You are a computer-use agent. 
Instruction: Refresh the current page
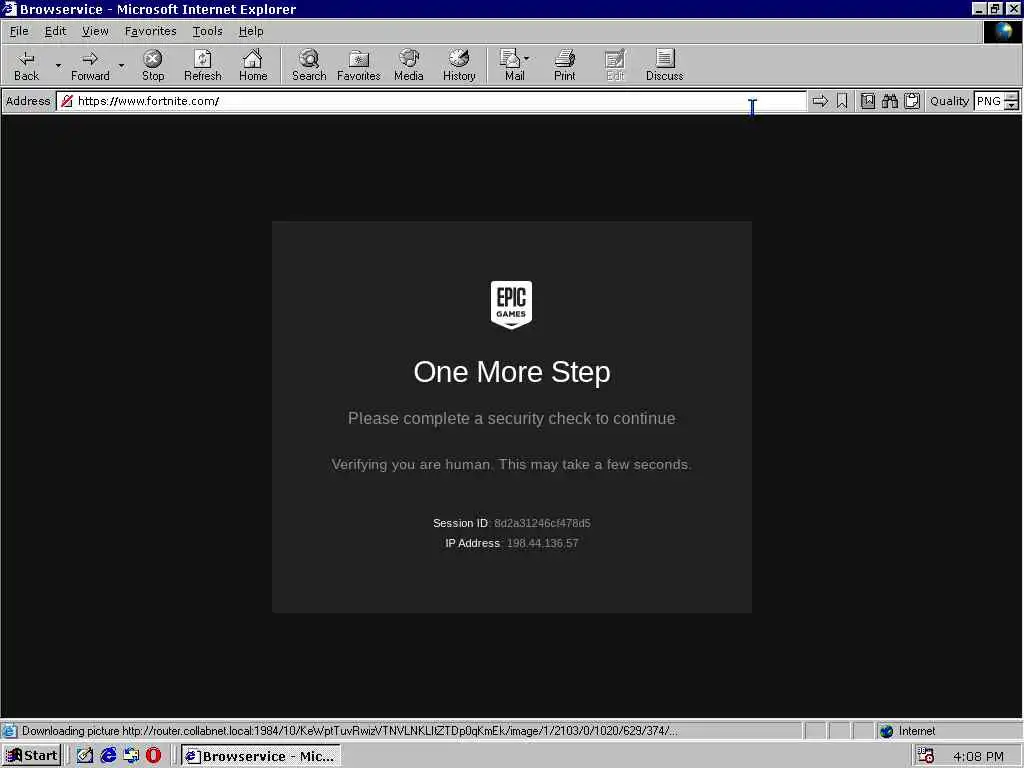pos(202,65)
